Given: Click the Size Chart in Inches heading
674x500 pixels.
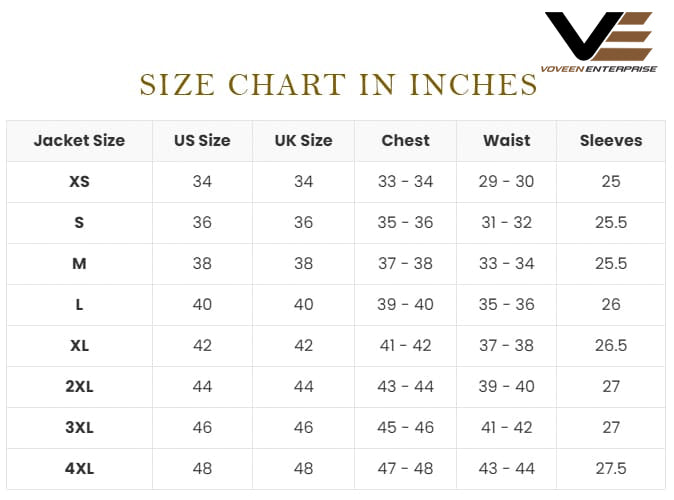Looking at the screenshot, I should tap(338, 85).
